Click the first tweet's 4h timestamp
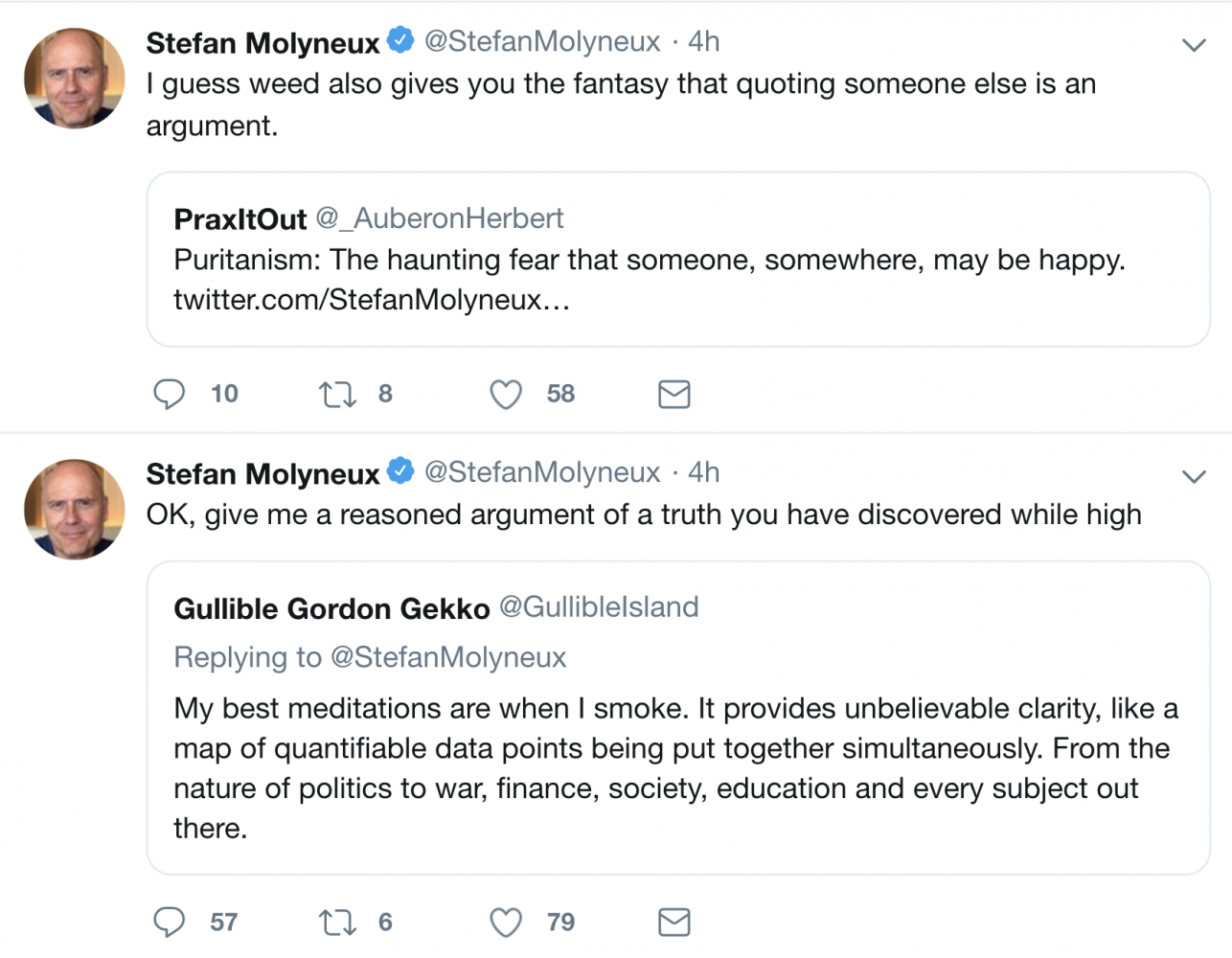This screenshot has width=1232, height=958. (x=704, y=41)
